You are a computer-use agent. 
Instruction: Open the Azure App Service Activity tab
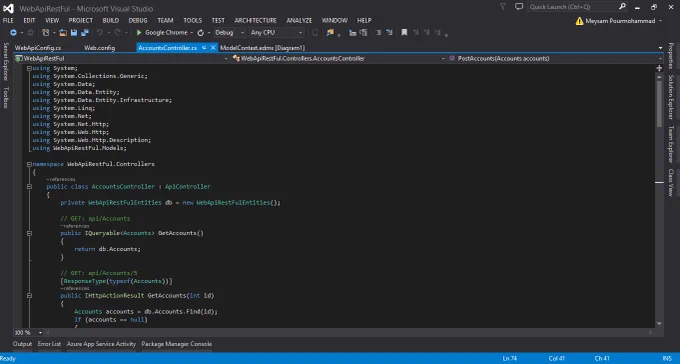click(x=101, y=344)
